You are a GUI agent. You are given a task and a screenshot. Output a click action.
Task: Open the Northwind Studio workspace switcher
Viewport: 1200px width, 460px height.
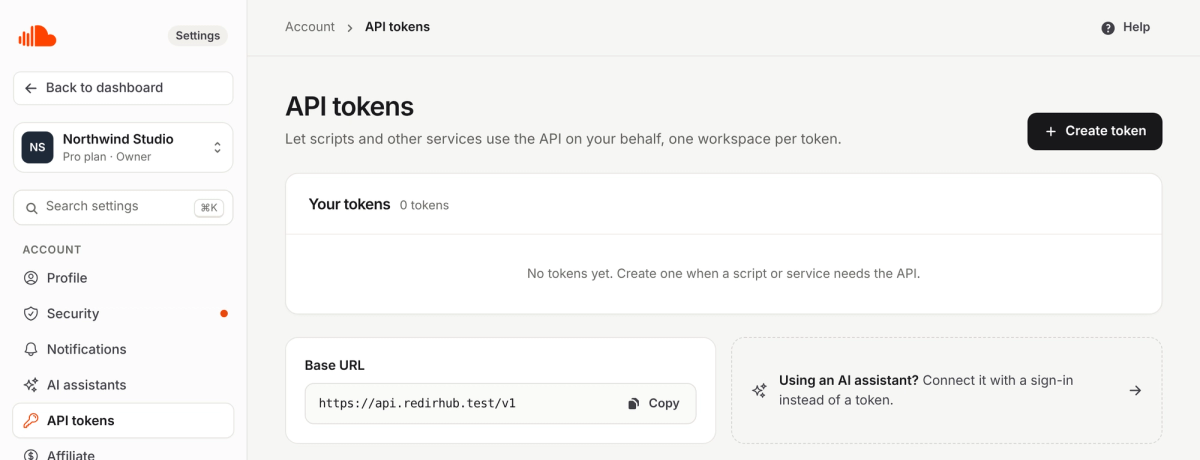coord(123,147)
